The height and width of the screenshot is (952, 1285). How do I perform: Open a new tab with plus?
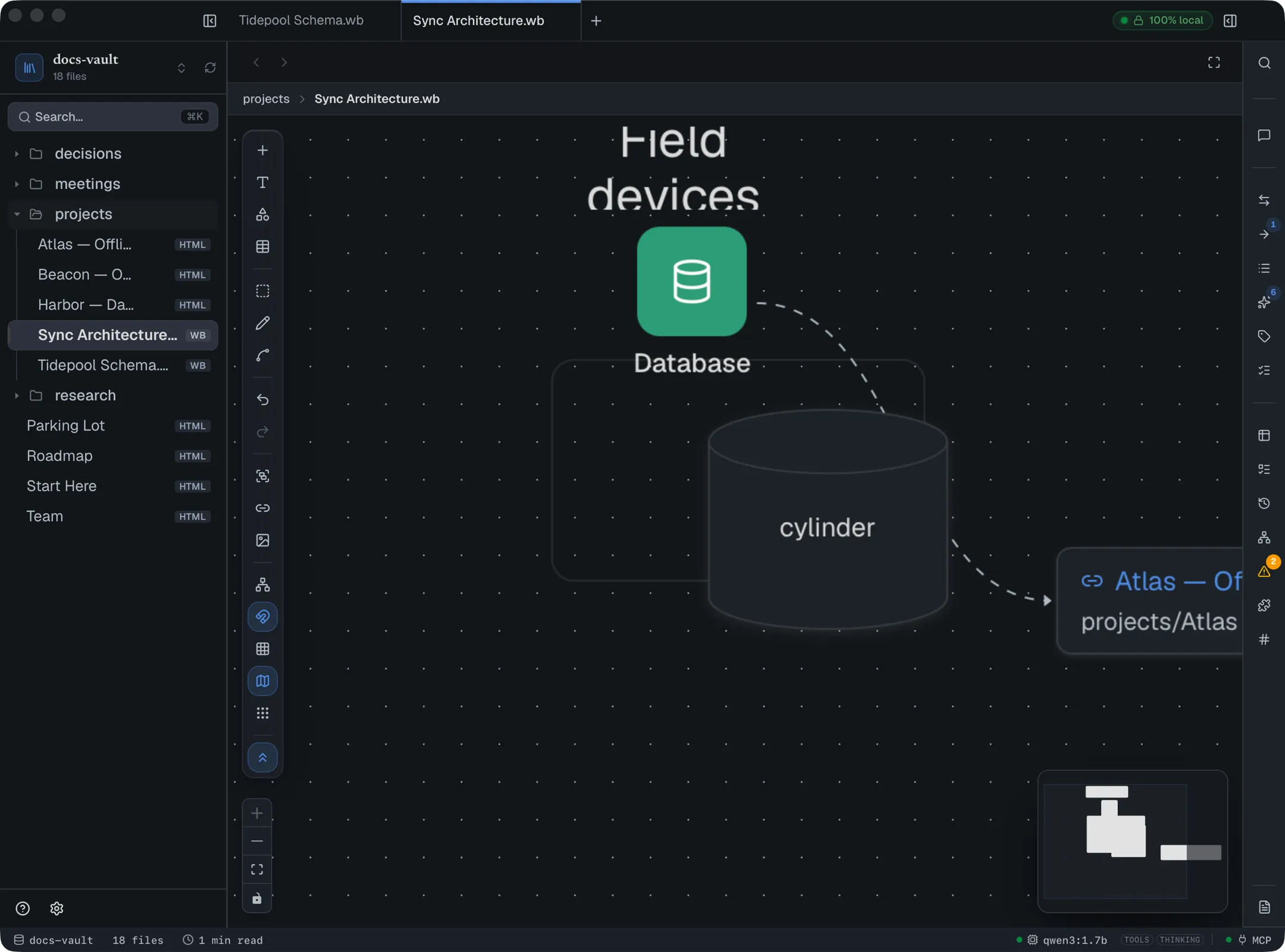click(596, 21)
